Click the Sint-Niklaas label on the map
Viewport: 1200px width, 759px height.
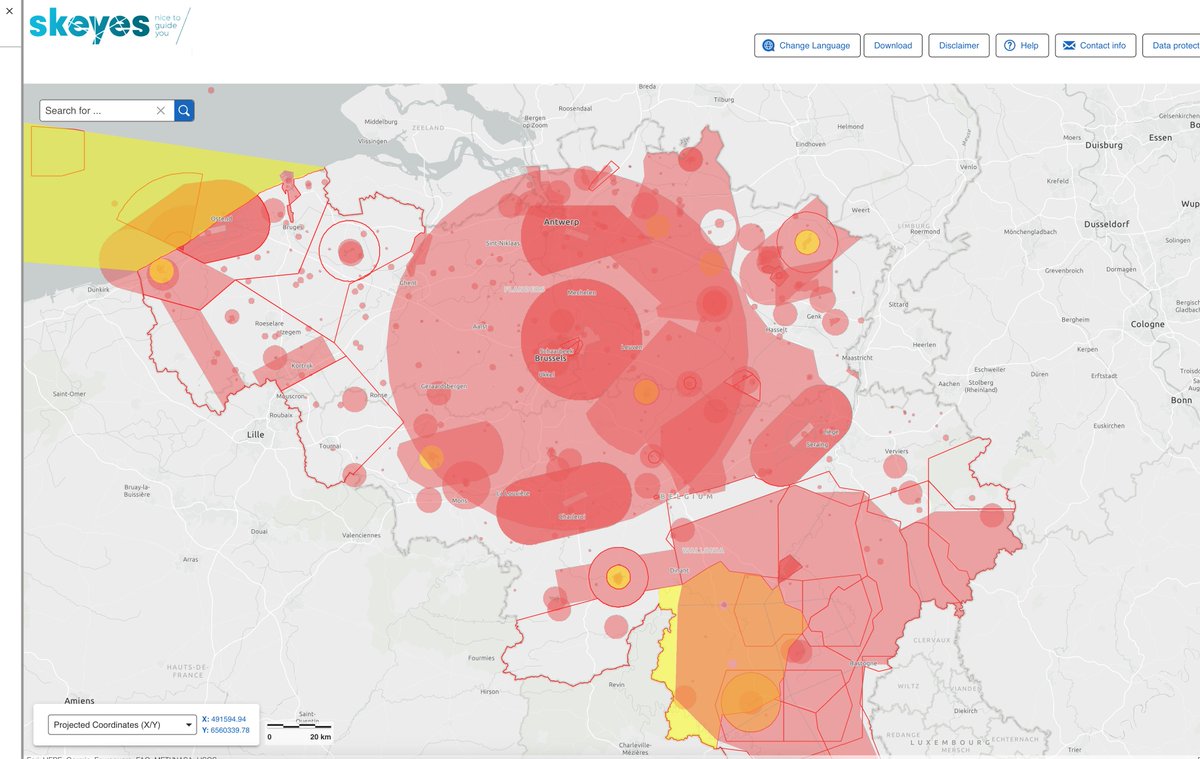click(503, 243)
